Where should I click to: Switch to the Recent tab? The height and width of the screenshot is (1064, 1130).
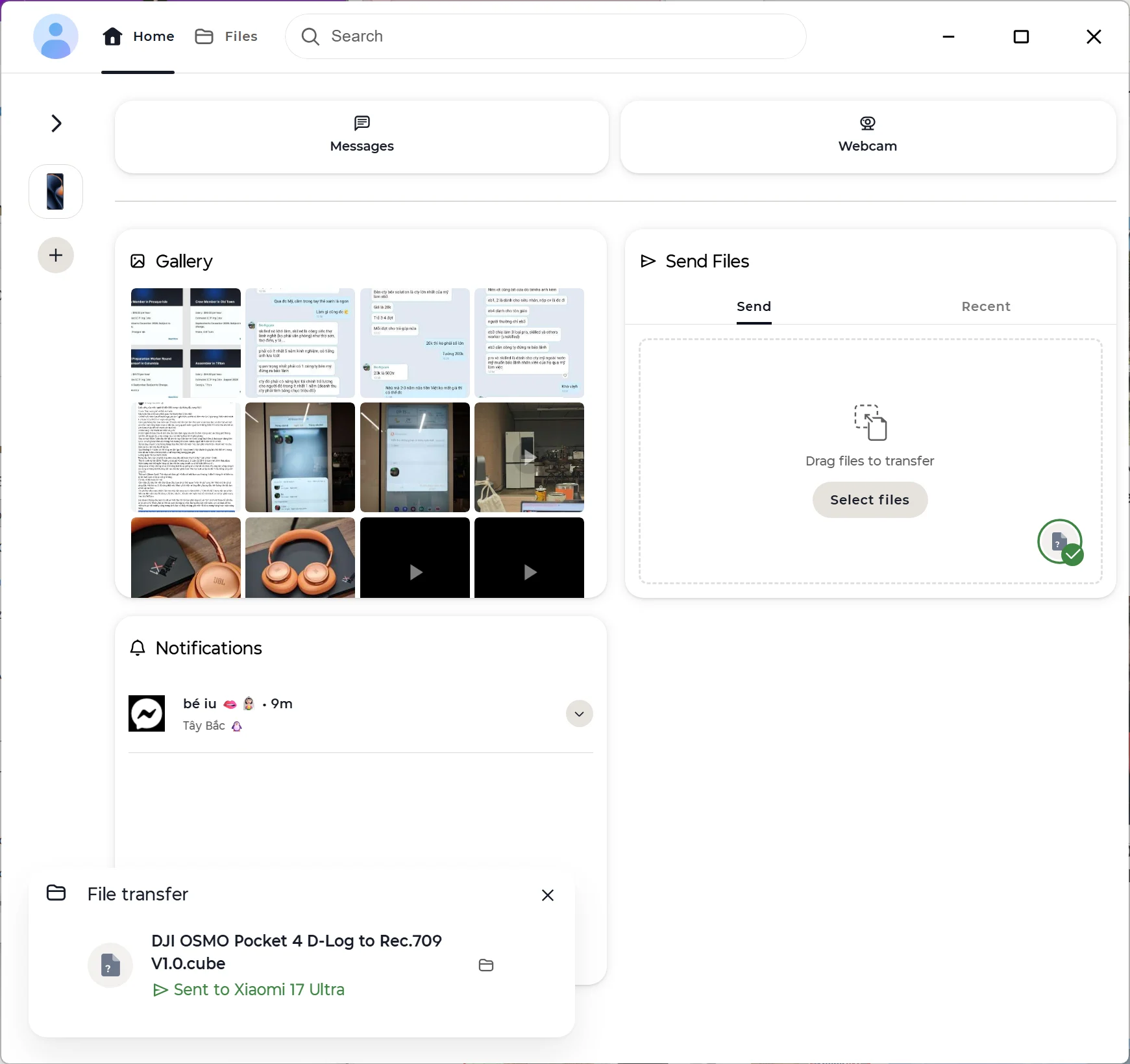pos(986,306)
